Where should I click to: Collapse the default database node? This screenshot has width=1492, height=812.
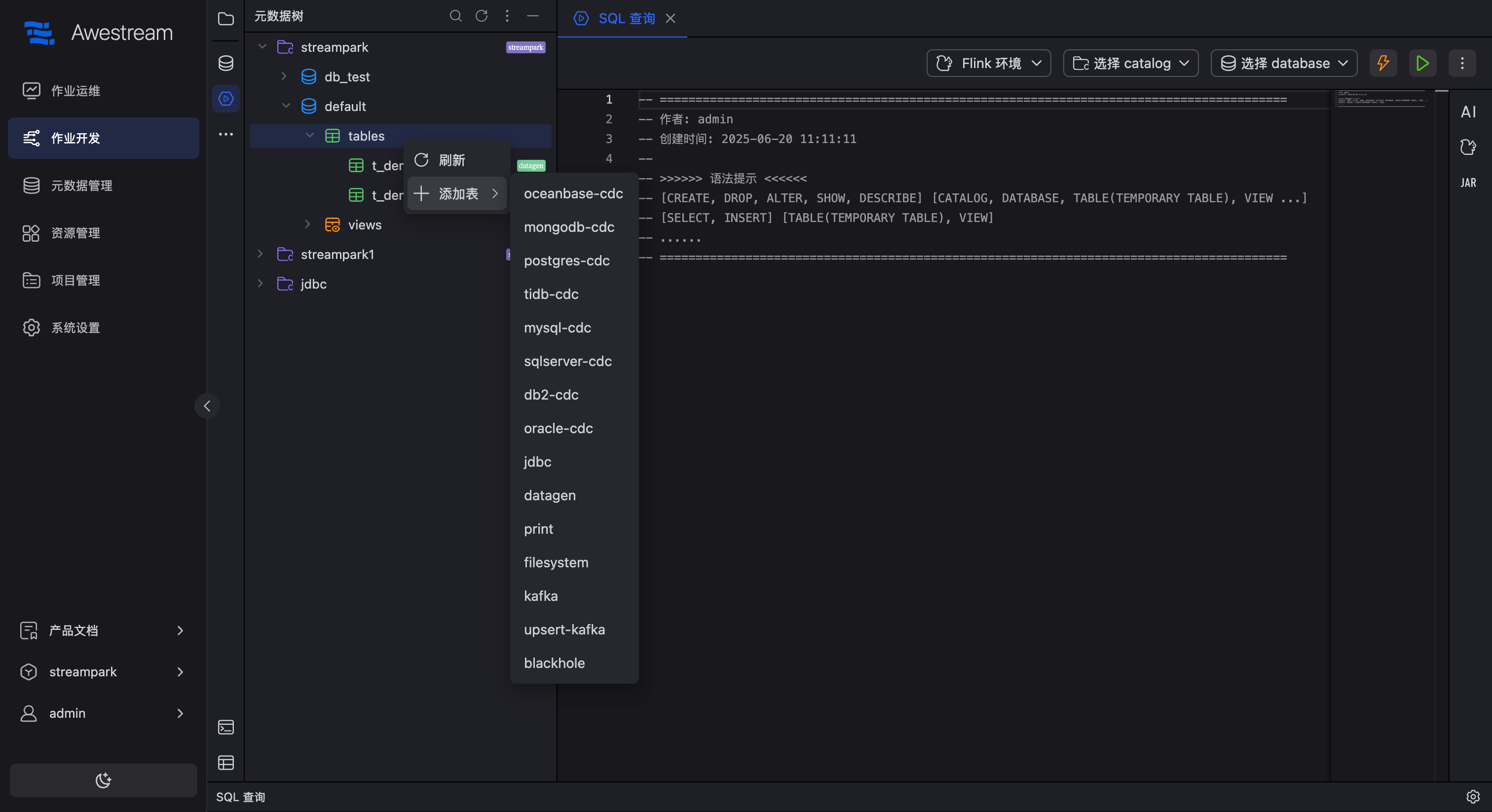(x=286, y=106)
